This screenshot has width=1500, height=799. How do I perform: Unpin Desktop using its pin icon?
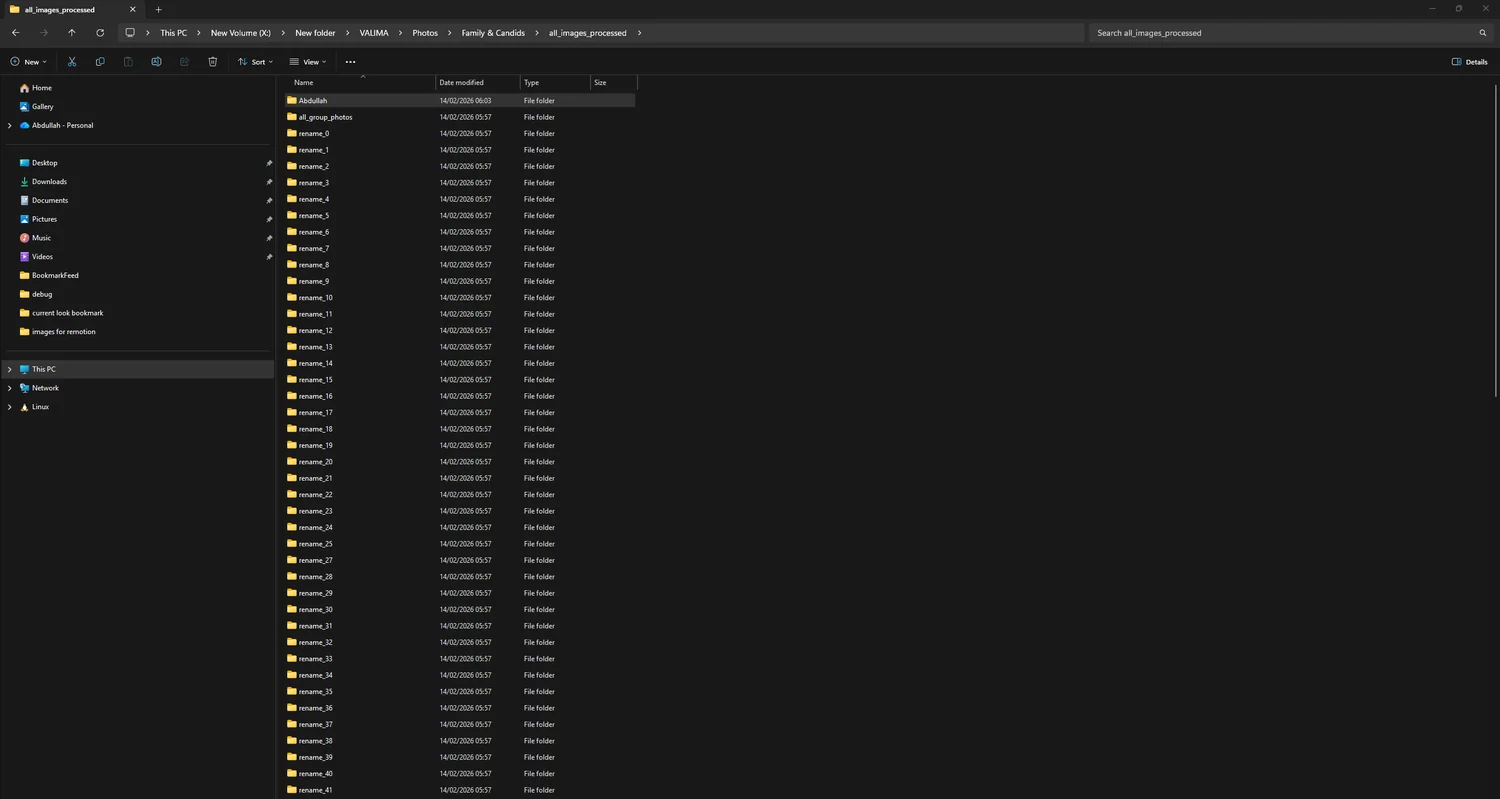pos(268,163)
